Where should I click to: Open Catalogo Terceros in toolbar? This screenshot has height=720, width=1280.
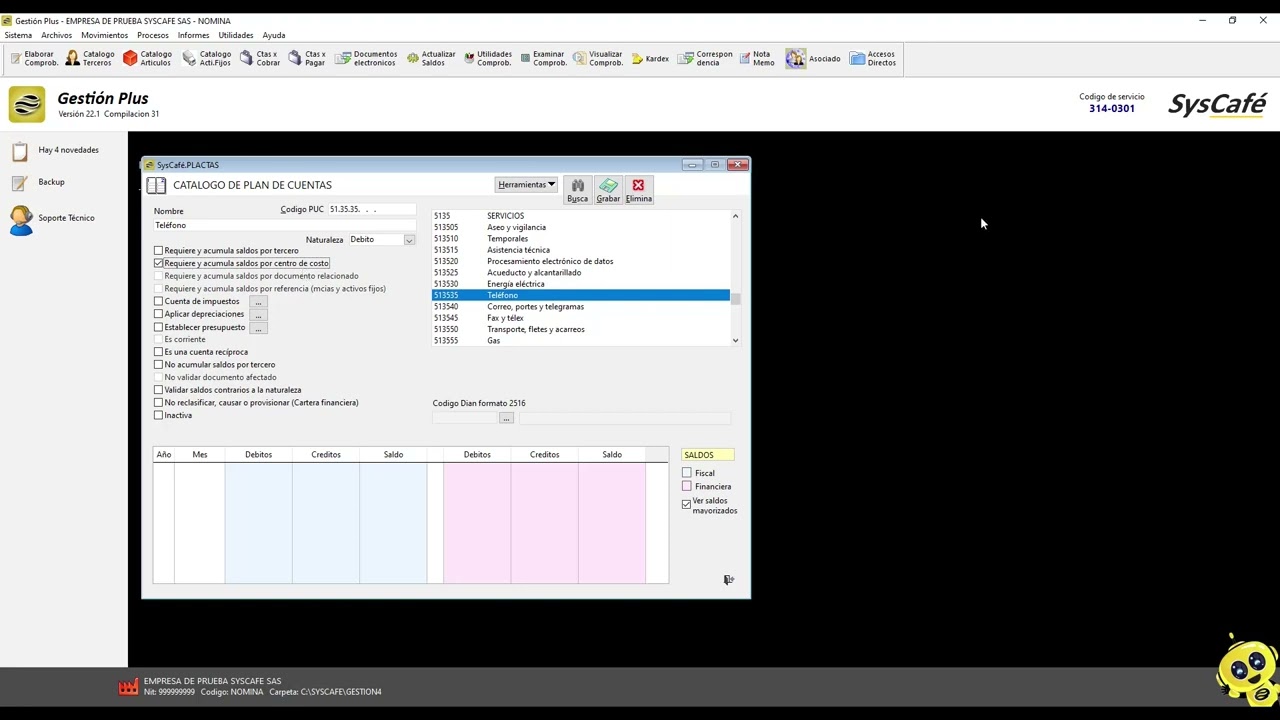pos(90,59)
